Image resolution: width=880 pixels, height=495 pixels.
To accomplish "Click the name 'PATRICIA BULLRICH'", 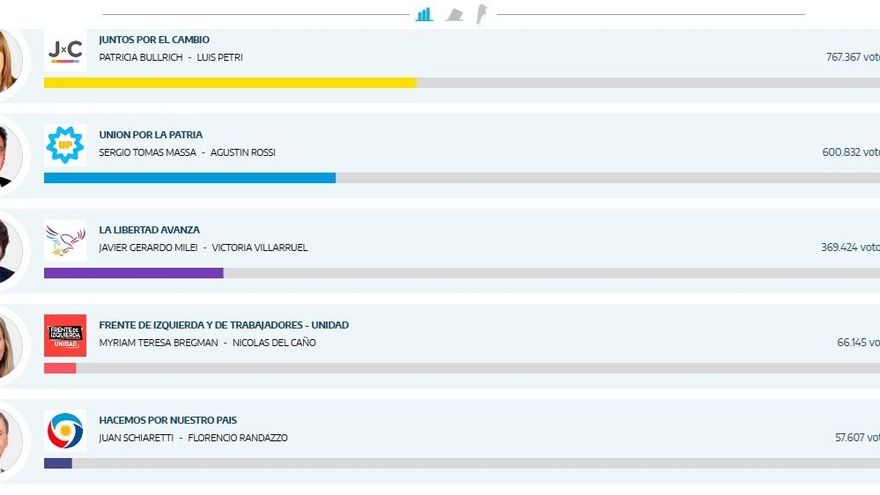I will (x=141, y=57).
